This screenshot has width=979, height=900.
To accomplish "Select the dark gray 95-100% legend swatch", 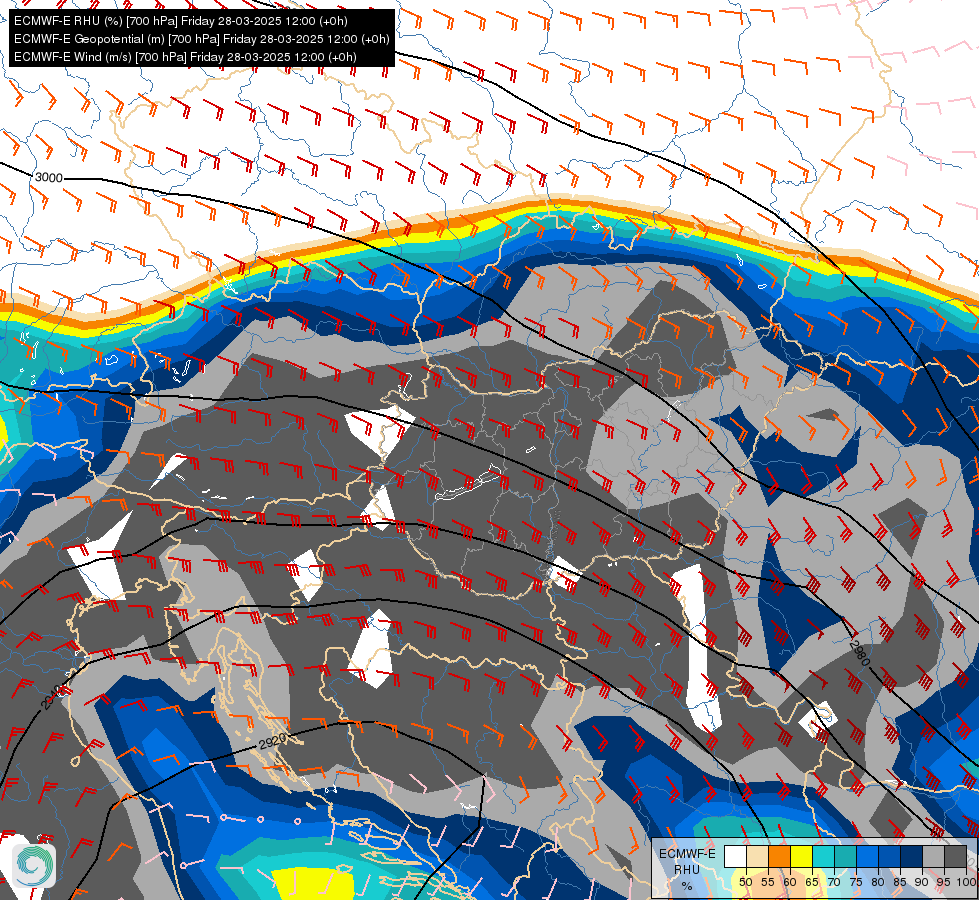I will point(955,856).
